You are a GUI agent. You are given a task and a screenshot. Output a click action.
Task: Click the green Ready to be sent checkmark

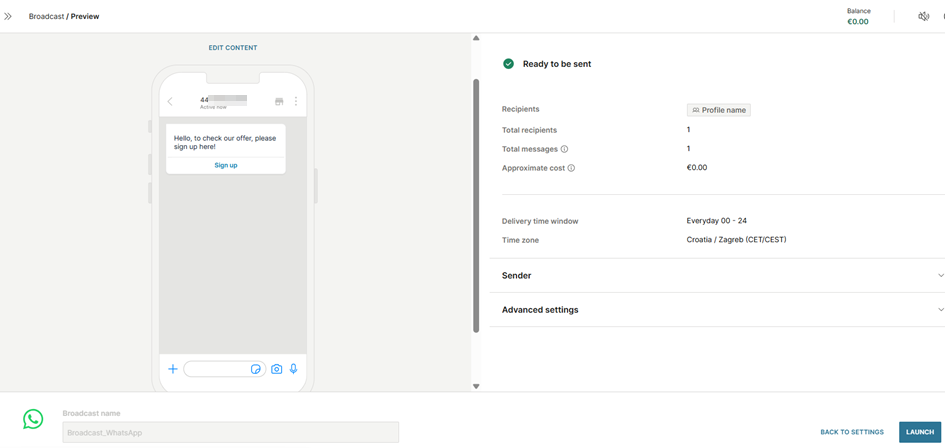(x=509, y=64)
